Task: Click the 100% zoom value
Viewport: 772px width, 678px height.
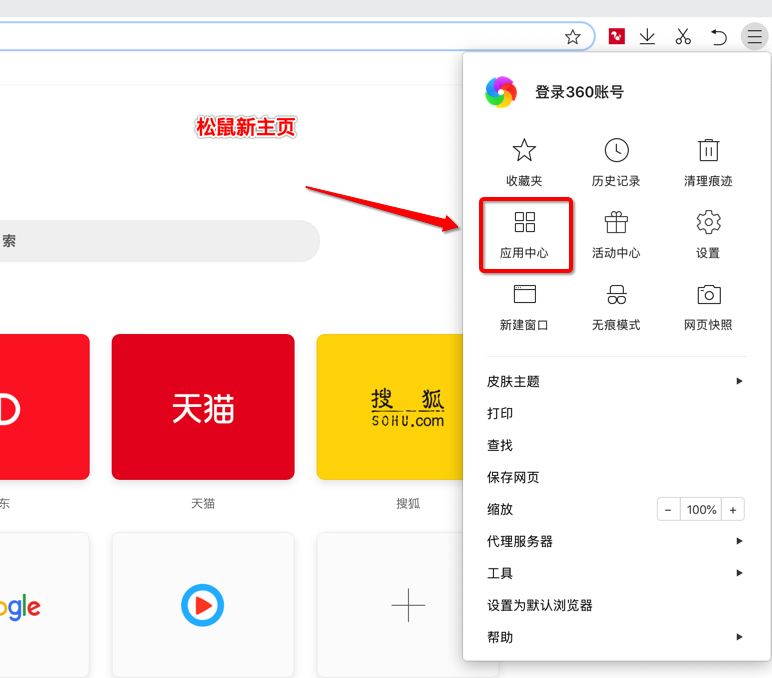Action: click(x=701, y=510)
